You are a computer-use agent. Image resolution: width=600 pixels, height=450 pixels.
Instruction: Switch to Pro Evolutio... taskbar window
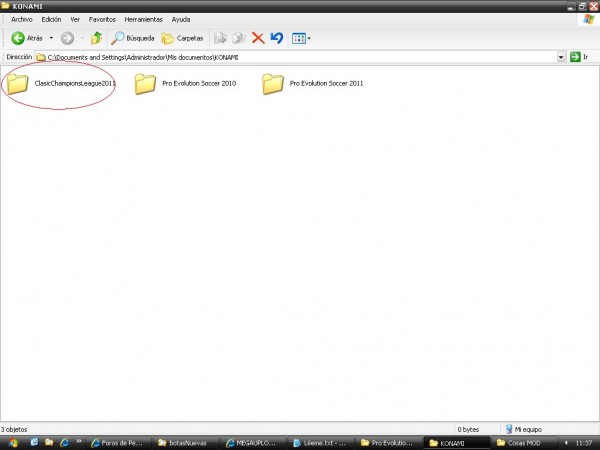point(387,443)
